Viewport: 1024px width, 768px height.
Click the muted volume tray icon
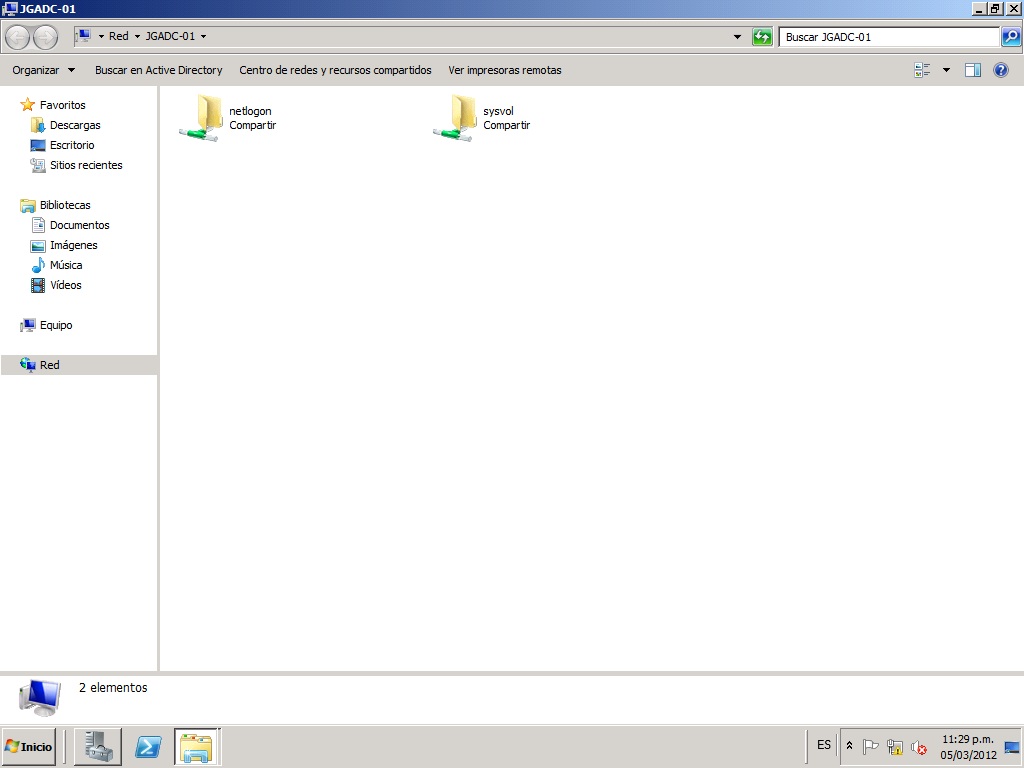coord(919,746)
